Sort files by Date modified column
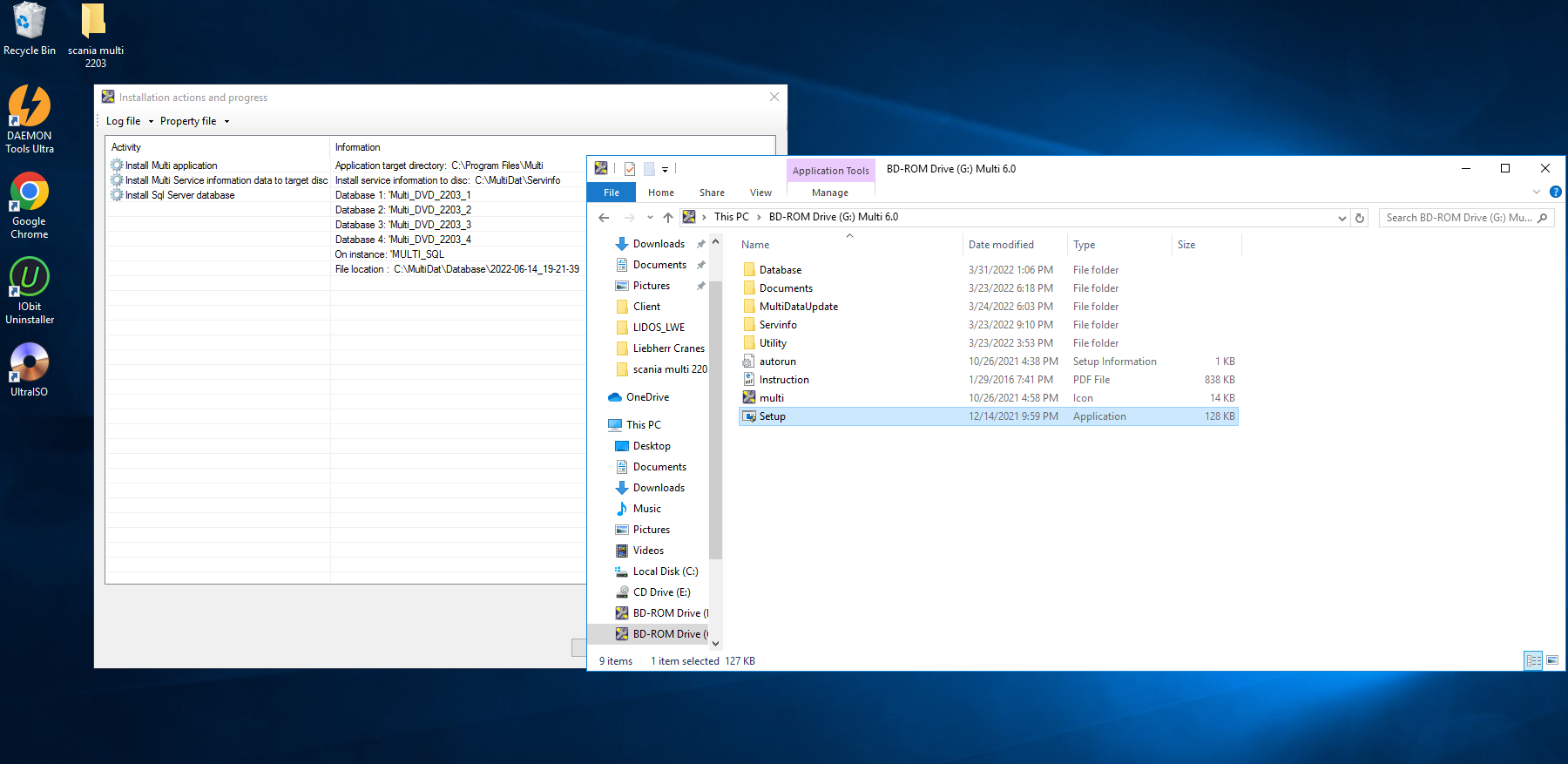Image resolution: width=1568 pixels, height=764 pixels. tap(1001, 245)
